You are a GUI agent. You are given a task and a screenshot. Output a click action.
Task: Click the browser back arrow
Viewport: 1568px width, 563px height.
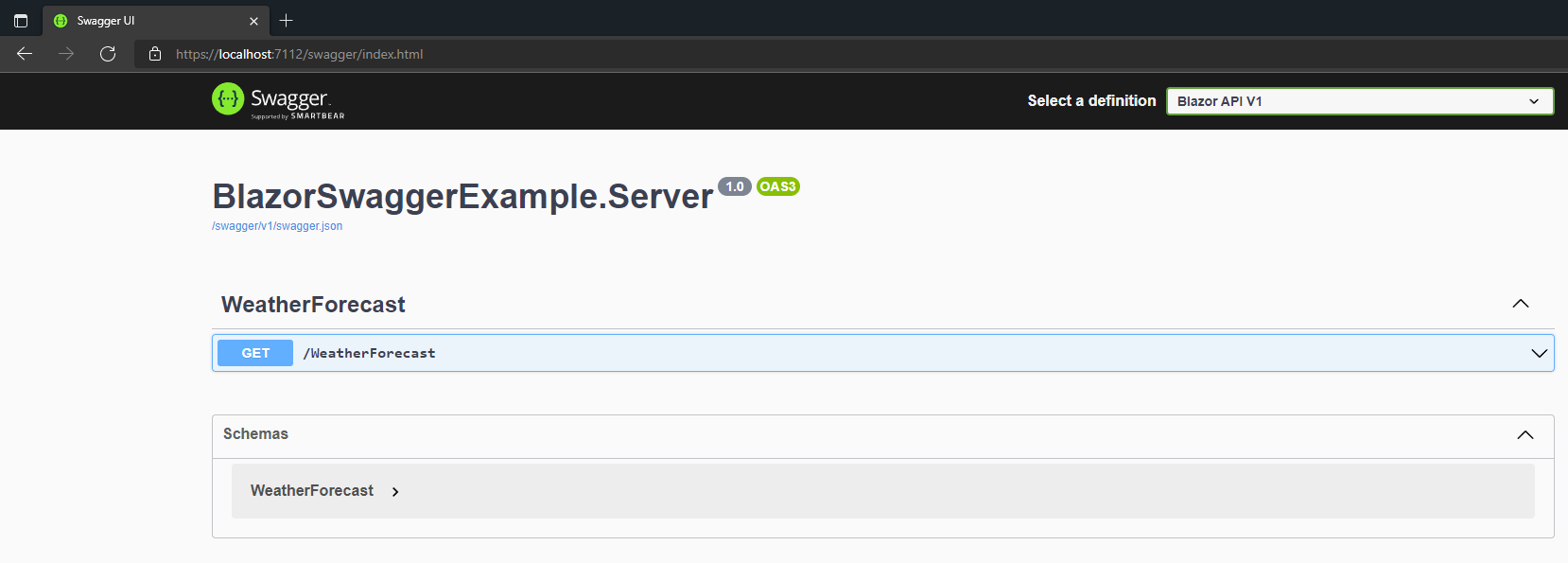25,54
